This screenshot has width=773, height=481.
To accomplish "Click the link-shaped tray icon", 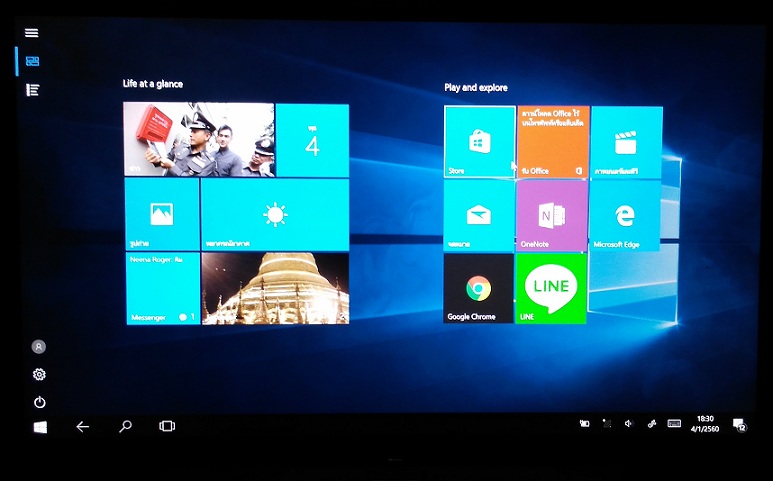I will coord(651,423).
